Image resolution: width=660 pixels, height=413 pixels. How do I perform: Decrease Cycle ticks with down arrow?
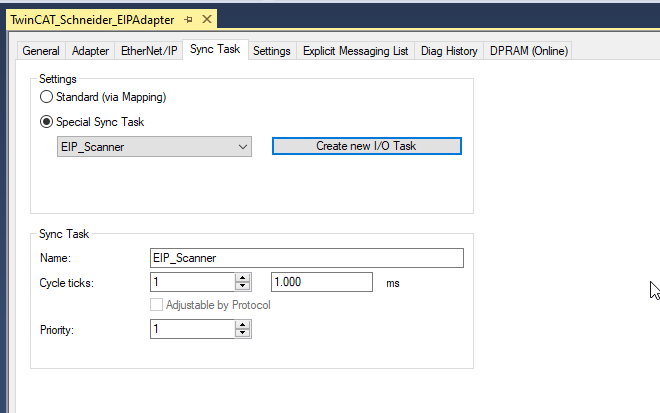(243, 286)
